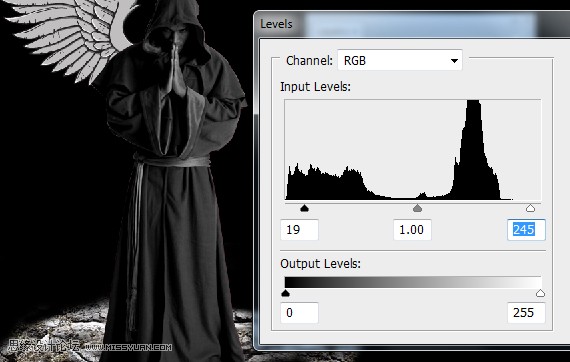Select the white input highlight slider triangle
Image resolution: width=570 pixels, height=362 pixels.
click(530, 208)
